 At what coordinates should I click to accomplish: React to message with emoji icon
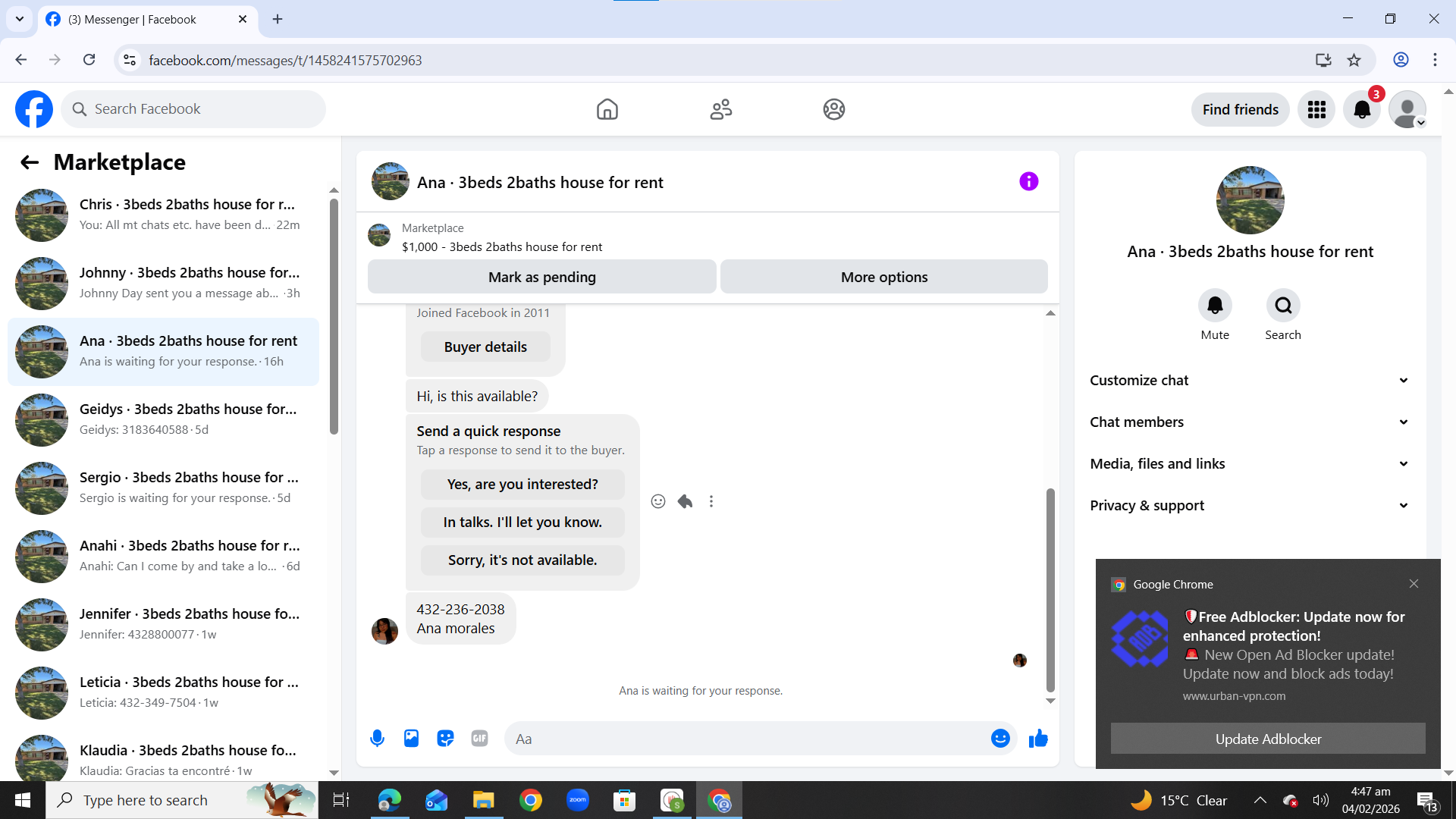point(658,501)
